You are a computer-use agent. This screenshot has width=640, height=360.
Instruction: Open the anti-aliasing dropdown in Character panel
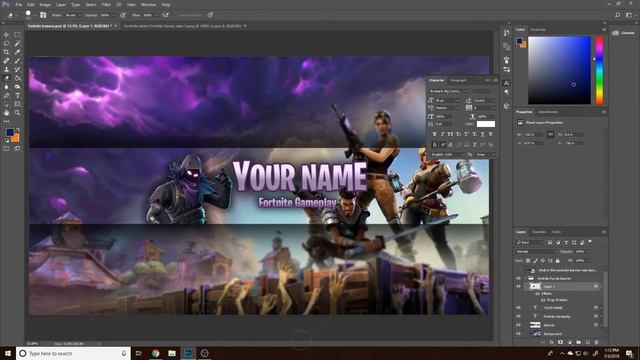[x=485, y=155]
